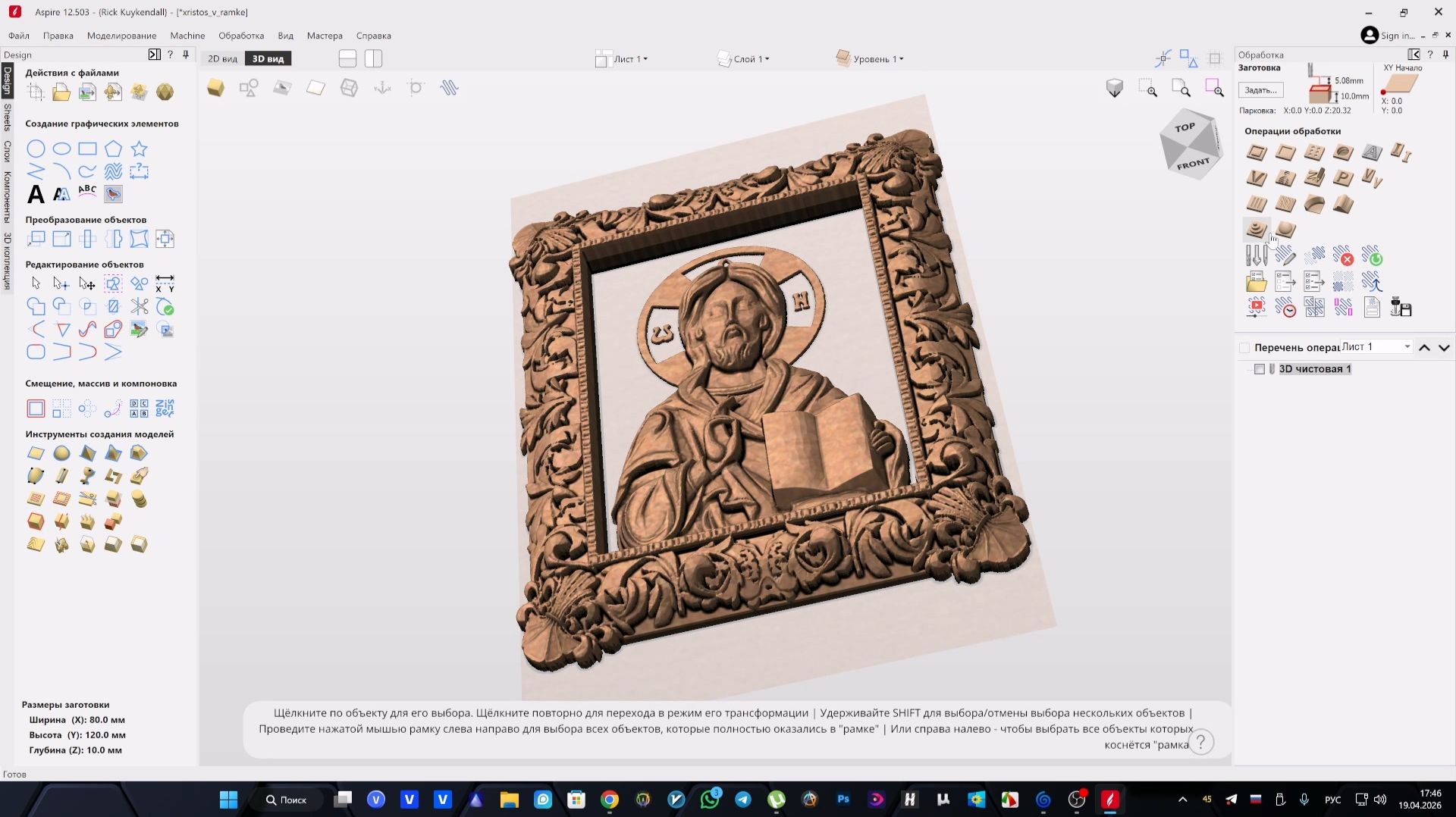Click the recalculate toolpath green icon
The width and height of the screenshot is (1456, 817).
pyautogui.click(x=1372, y=255)
